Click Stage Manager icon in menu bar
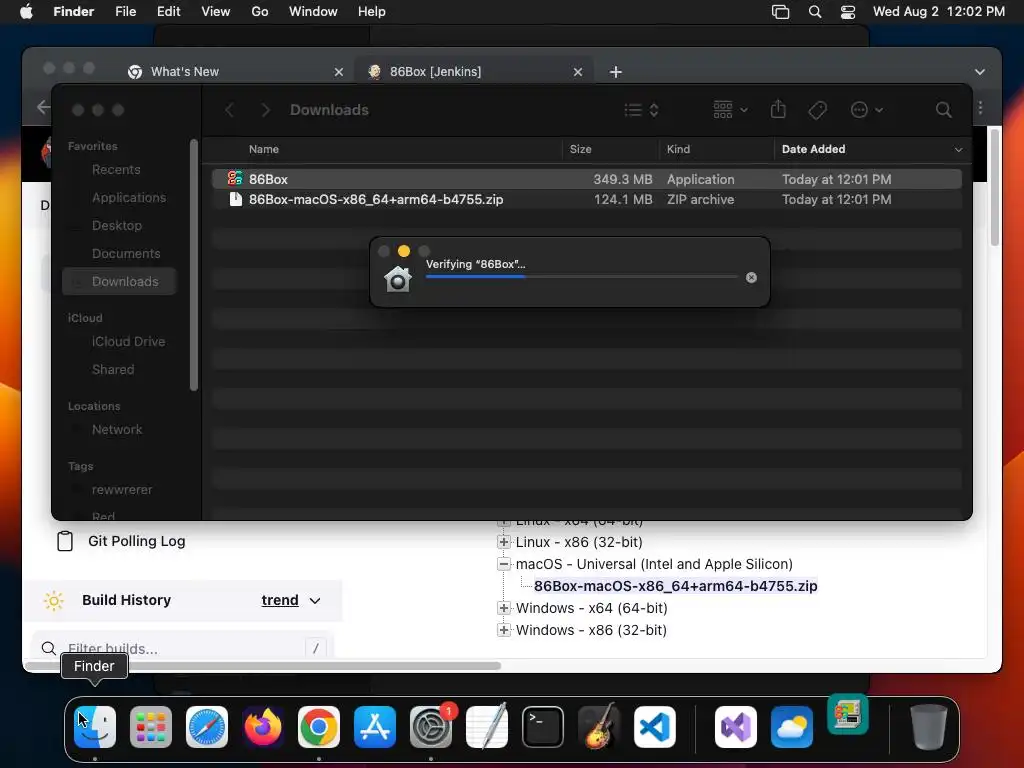 (x=780, y=12)
